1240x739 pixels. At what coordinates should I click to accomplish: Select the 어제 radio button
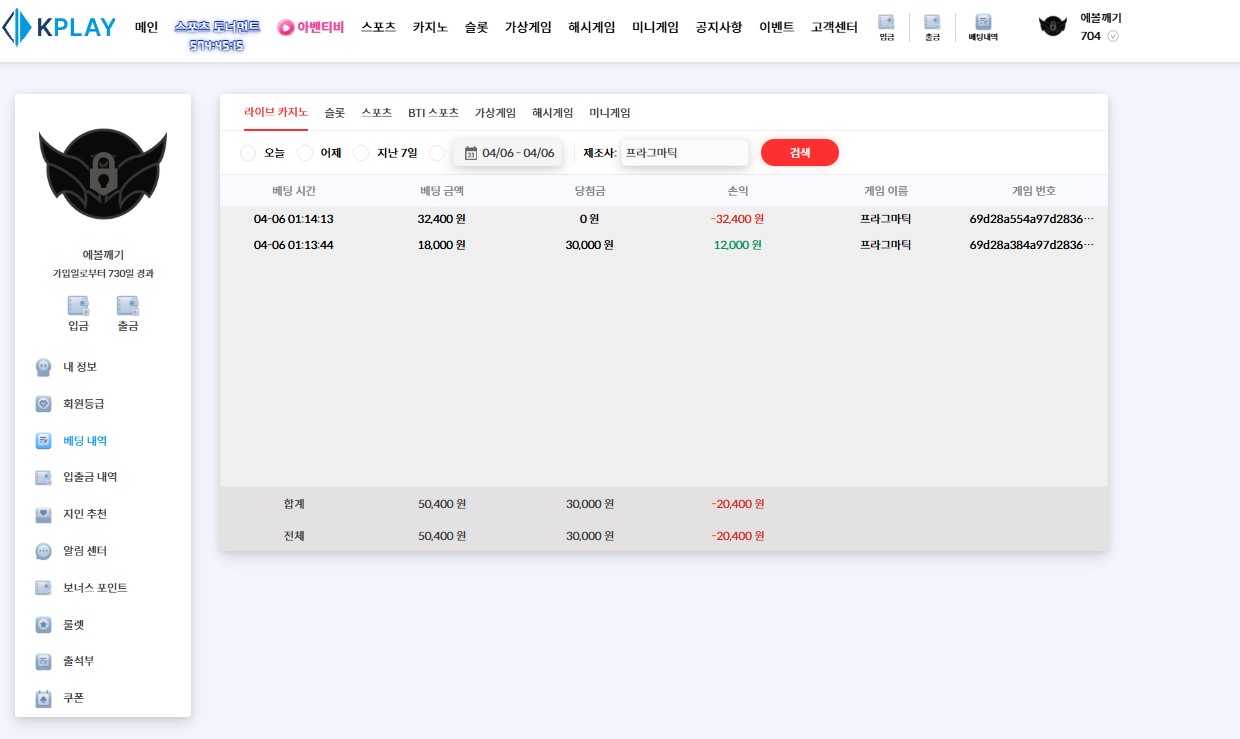(305, 153)
